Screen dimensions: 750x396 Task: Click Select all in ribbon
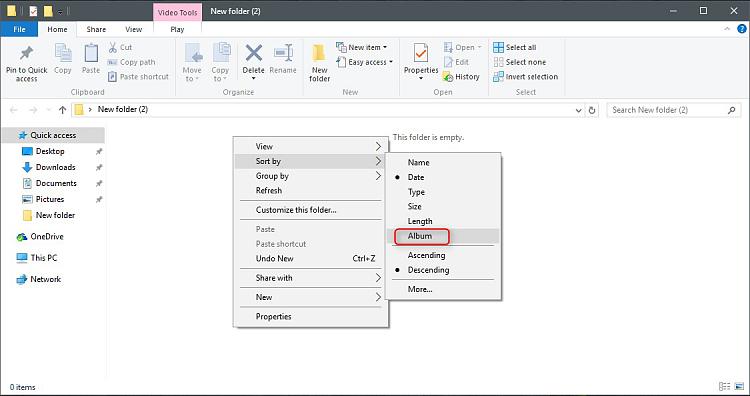515,47
